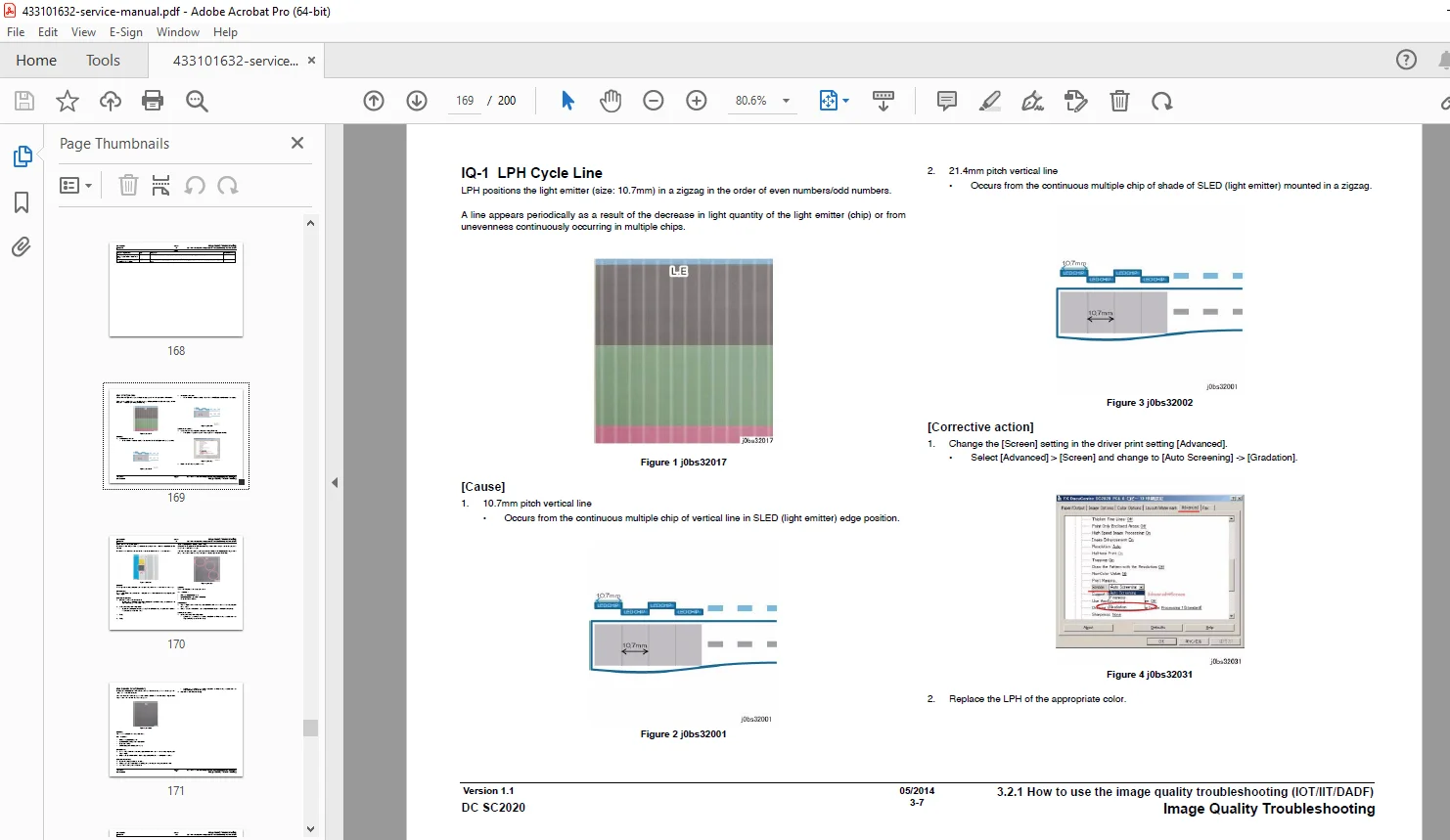Click the thumbnail panel scrollbar thumb
This screenshot has height=840, width=1450.
(x=310, y=728)
